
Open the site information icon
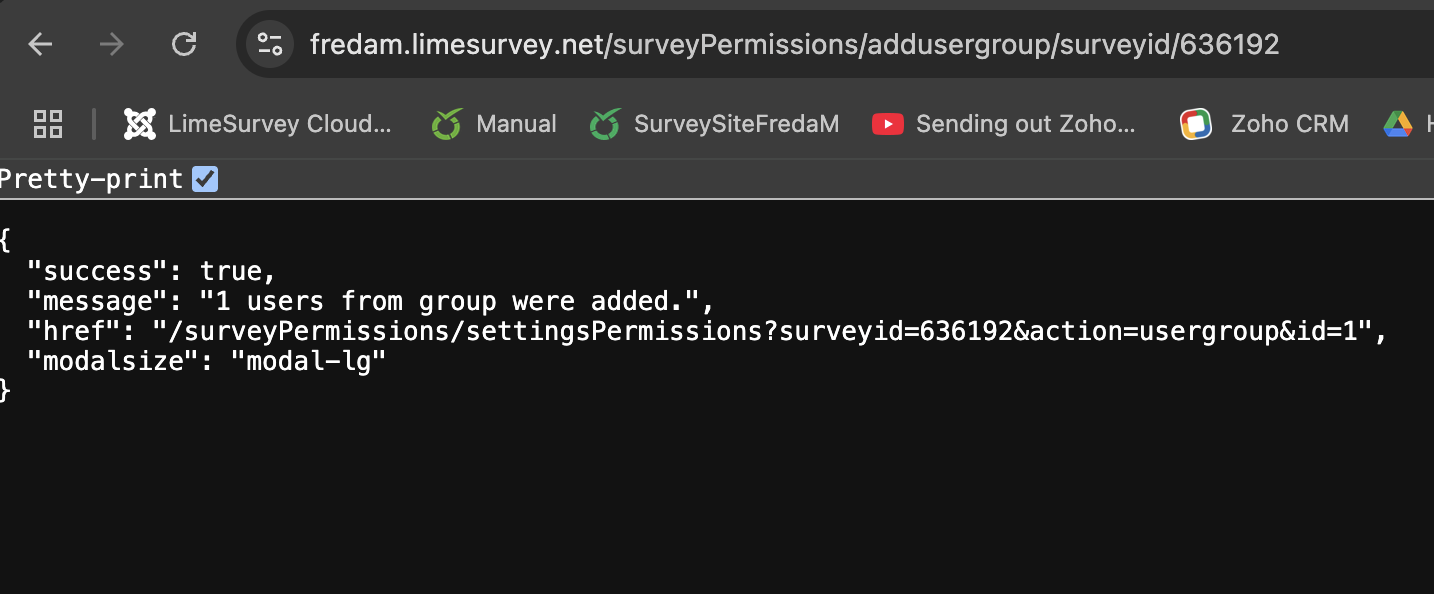click(x=270, y=44)
